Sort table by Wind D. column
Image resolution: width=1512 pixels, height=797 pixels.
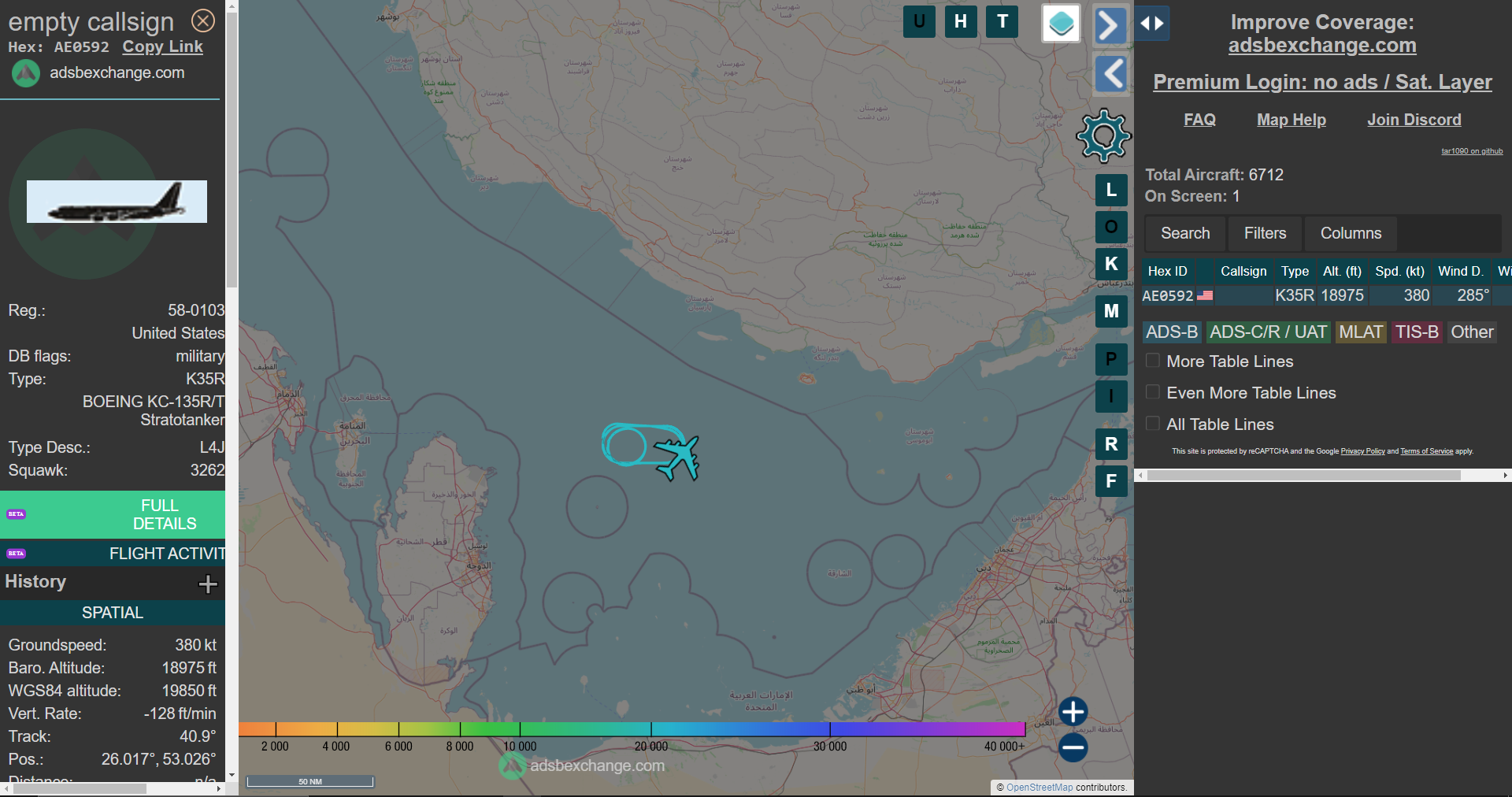(1461, 271)
